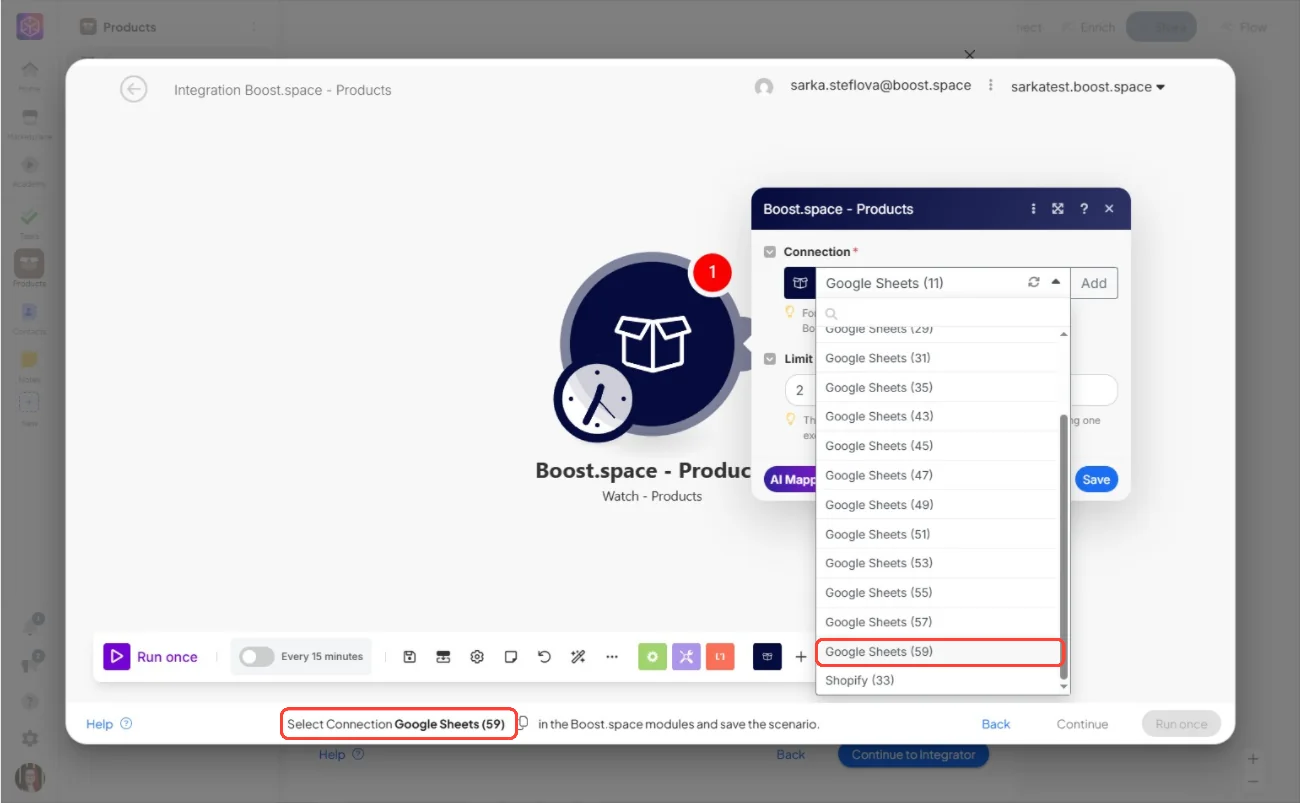Click the blue Save button
The width and height of the screenshot is (1300, 803).
tap(1096, 479)
